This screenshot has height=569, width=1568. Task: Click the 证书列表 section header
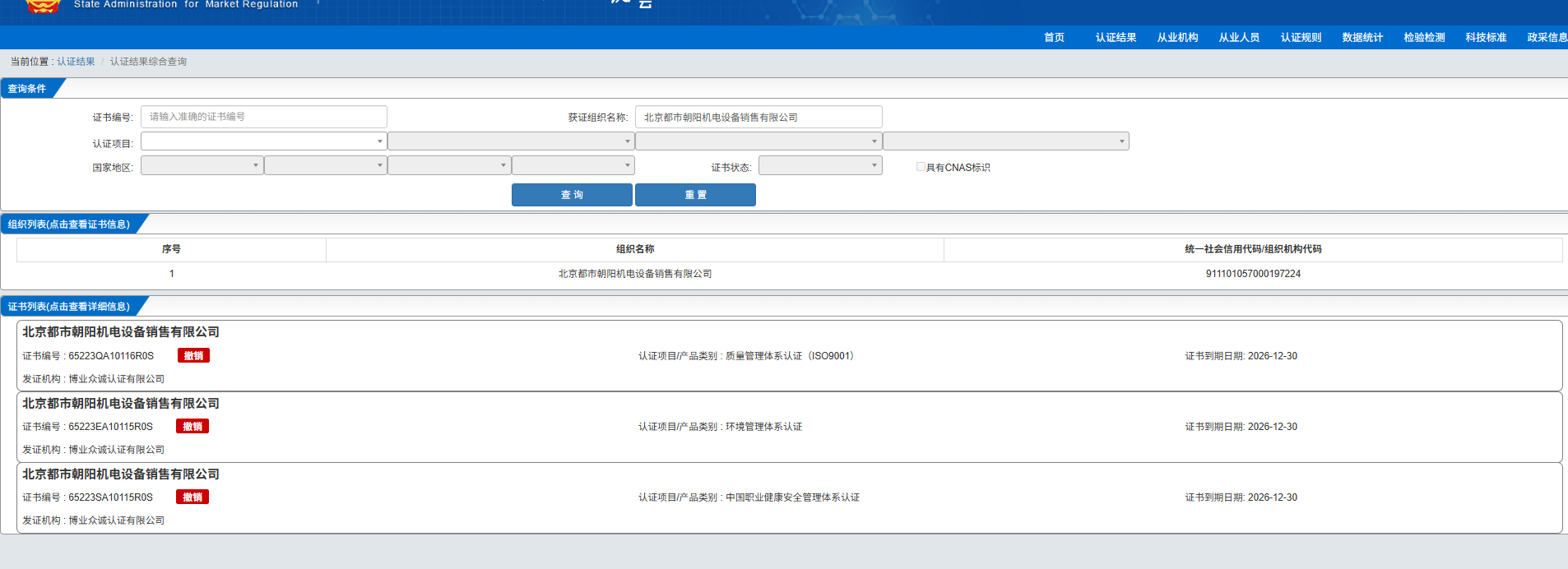(x=69, y=307)
